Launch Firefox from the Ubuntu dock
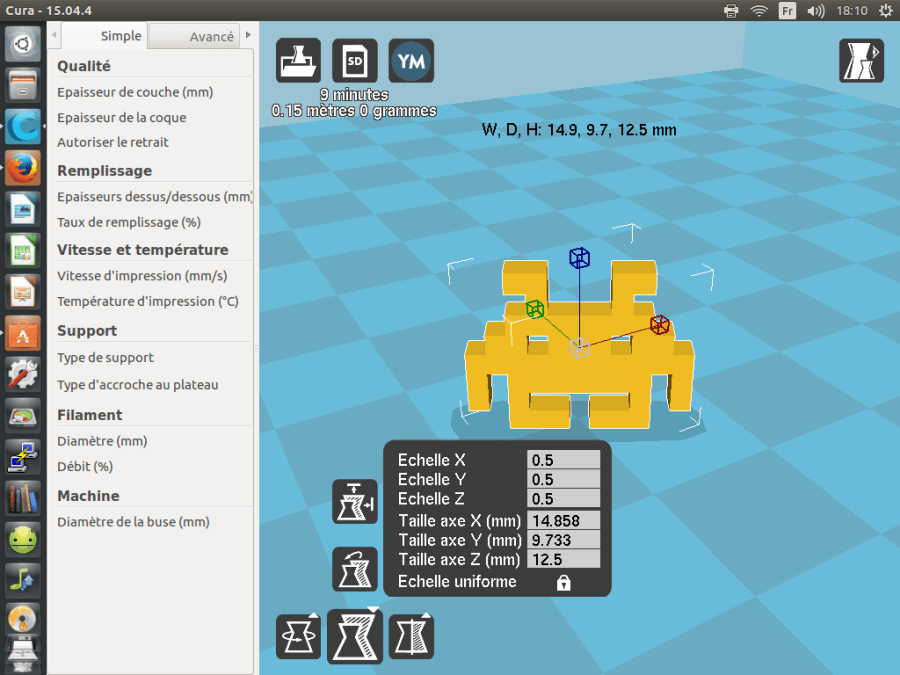Image resolution: width=900 pixels, height=675 pixels. (23, 168)
